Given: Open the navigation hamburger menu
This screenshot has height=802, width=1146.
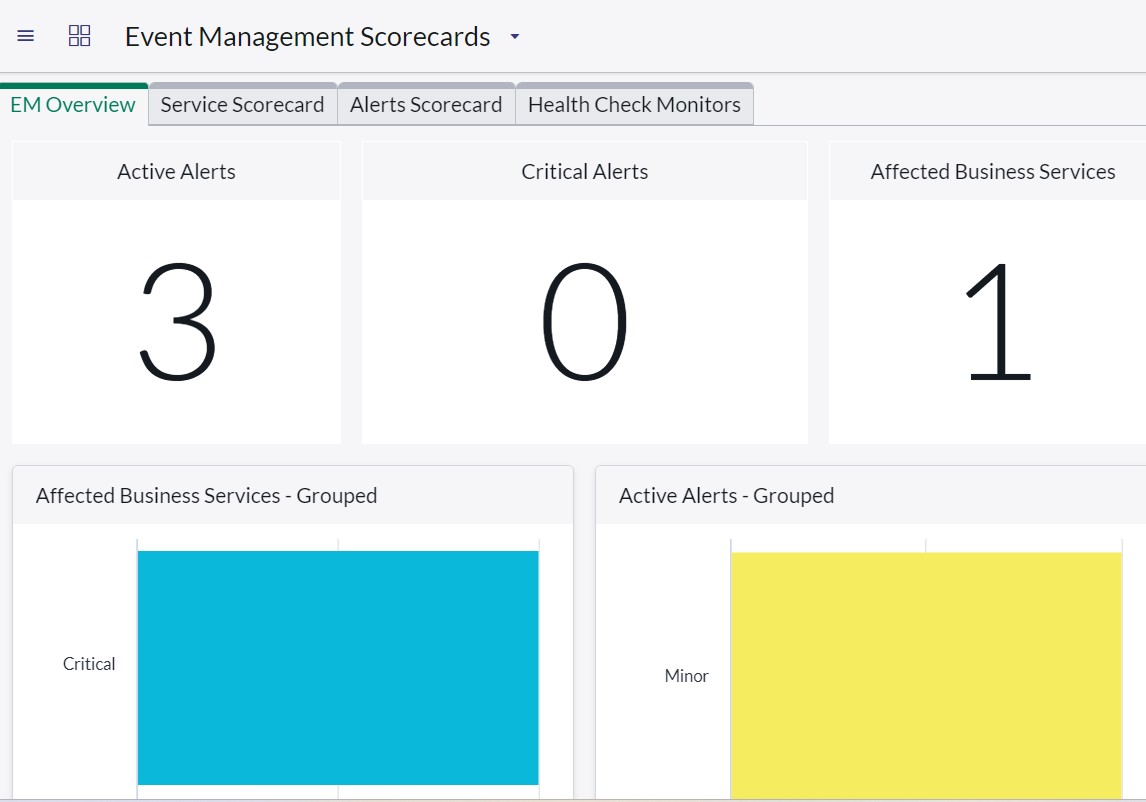Looking at the screenshot, I should tap(25, 36).
